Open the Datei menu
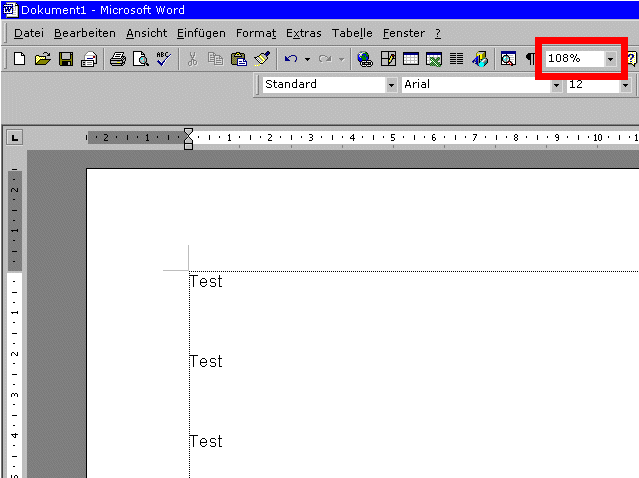The height and width of the screenshot is (478, 639). (x=29, y=33)
